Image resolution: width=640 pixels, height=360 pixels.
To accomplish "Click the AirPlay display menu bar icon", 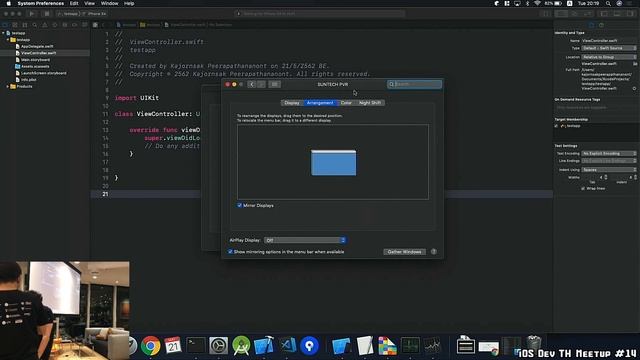I will [517, 3].
